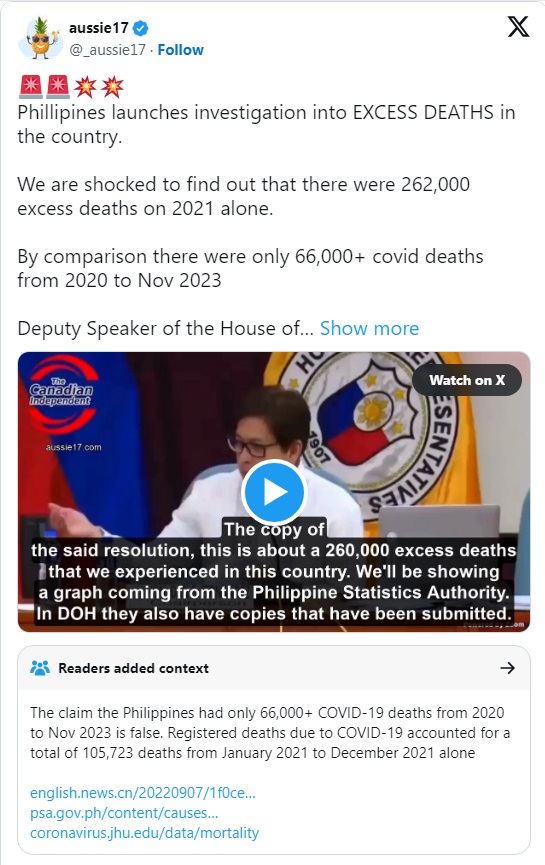Click the blue verified badge
Viewport: 545px width, 865px height.
pos(141,28)
